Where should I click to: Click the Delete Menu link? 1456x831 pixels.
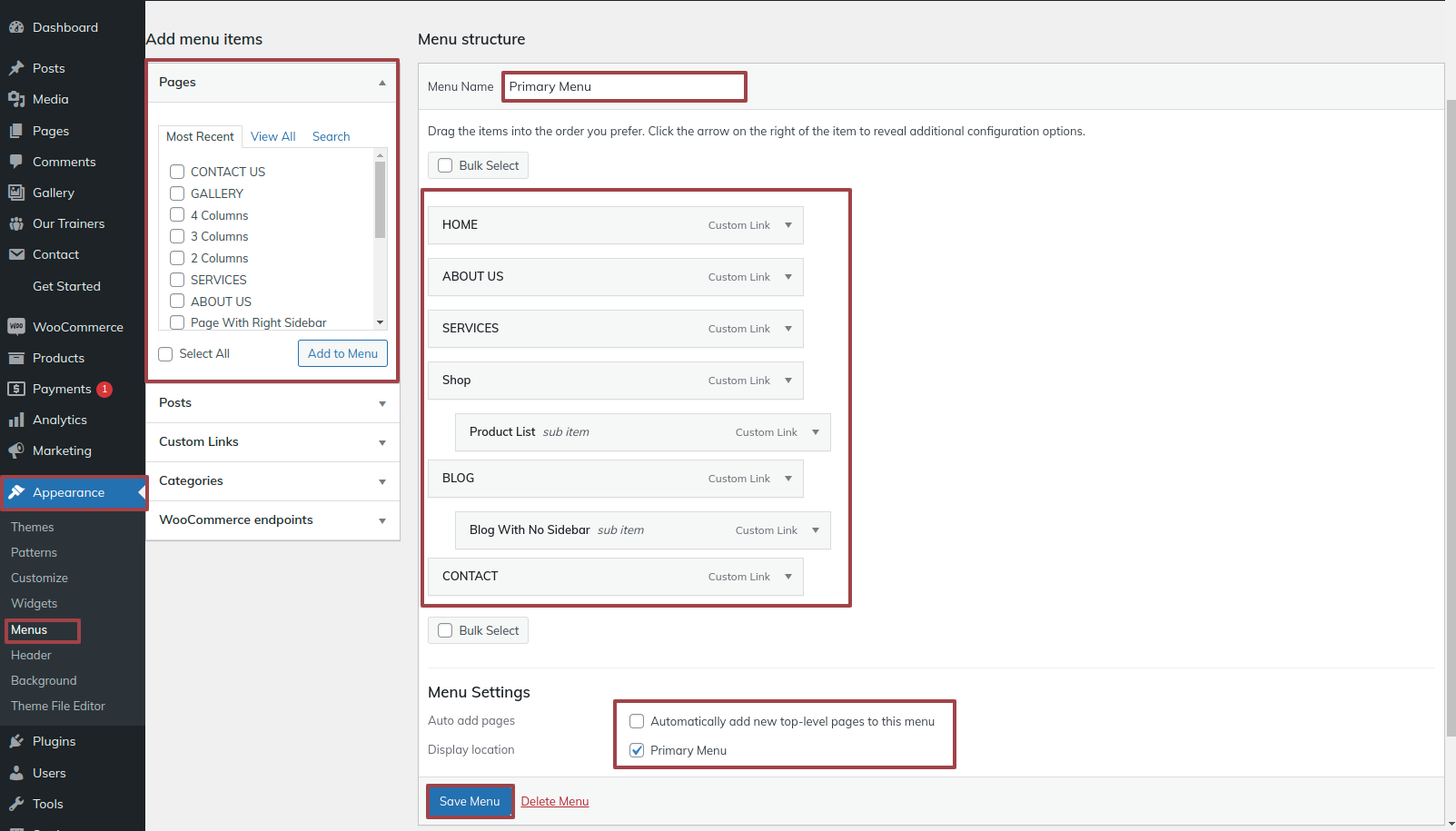tap(555, 801)
